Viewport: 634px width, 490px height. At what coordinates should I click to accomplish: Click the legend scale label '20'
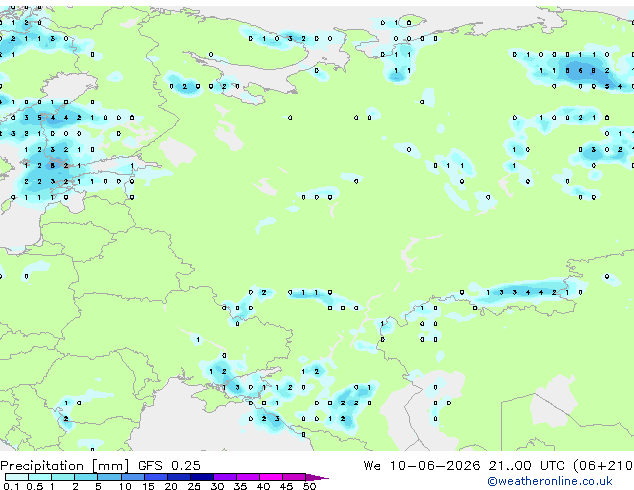click(171, 486)
